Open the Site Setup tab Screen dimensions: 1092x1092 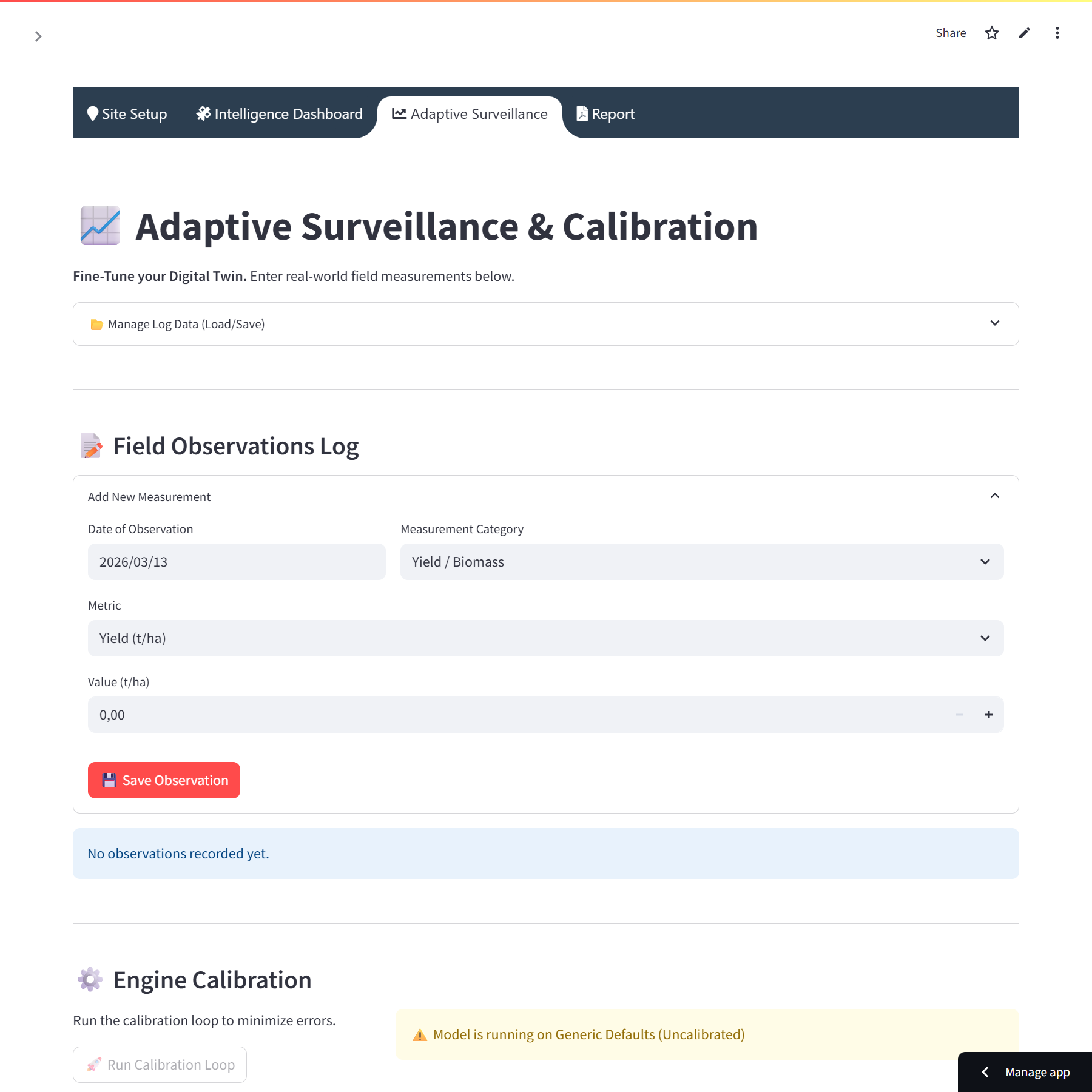point(127,114)
